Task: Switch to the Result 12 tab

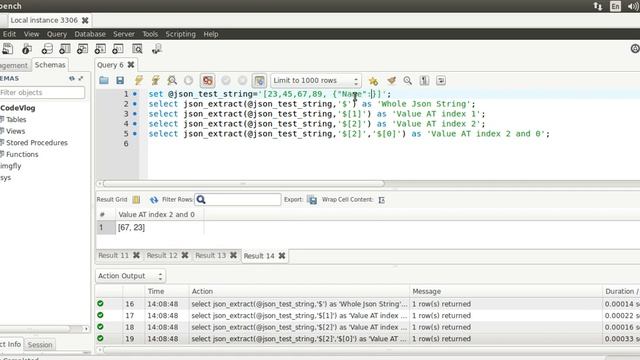Action: (162, 256)
